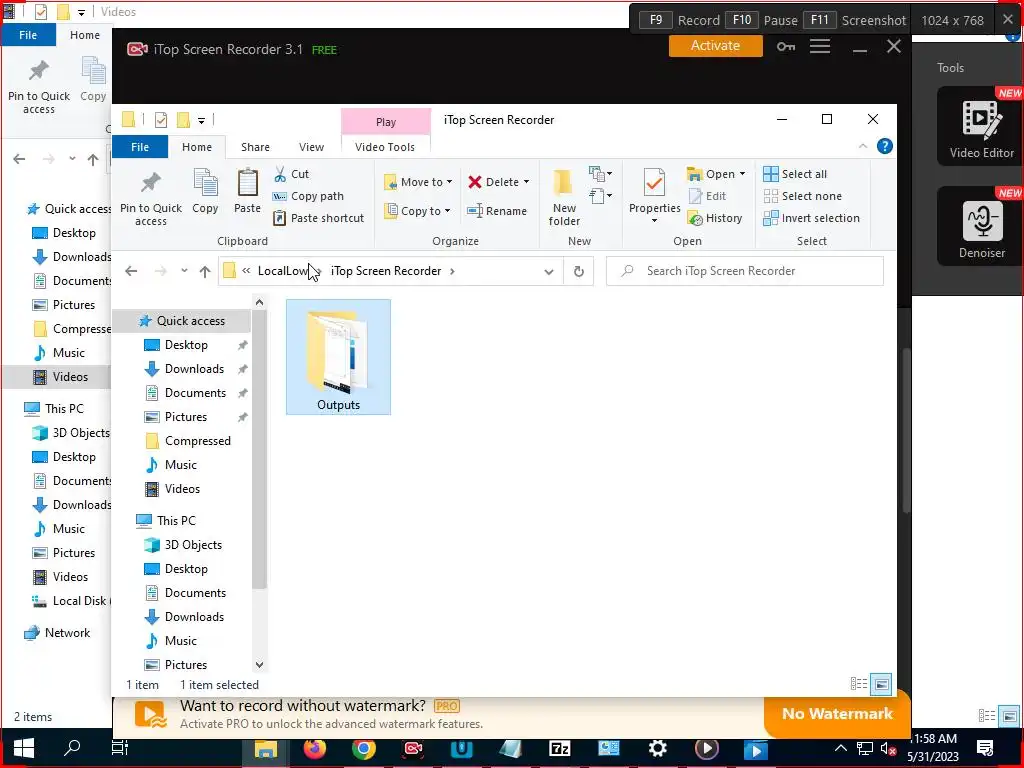Open the Denoiser tool in iTop
Screen dimensions: 1024x768
(x=981, y=227)
